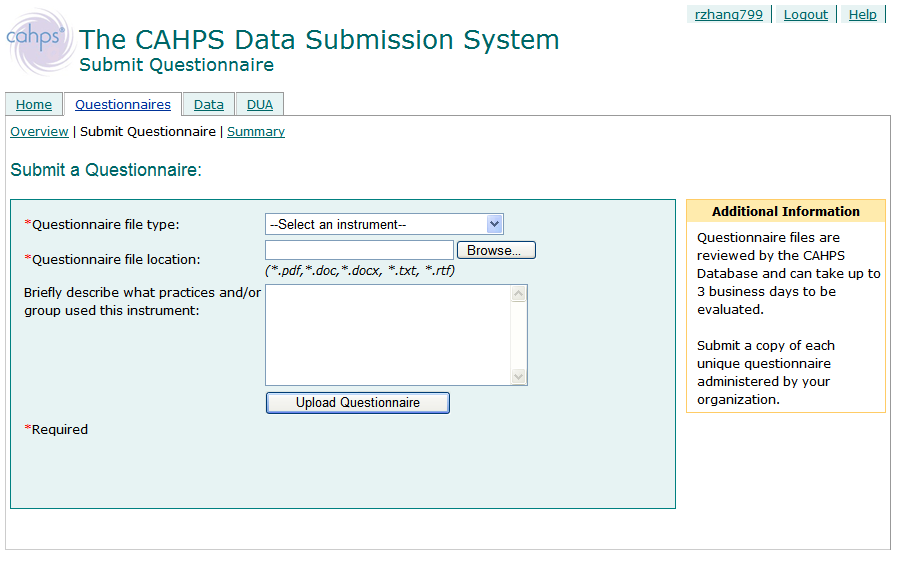
Task: Open the DUA tab
Action: 260,104
